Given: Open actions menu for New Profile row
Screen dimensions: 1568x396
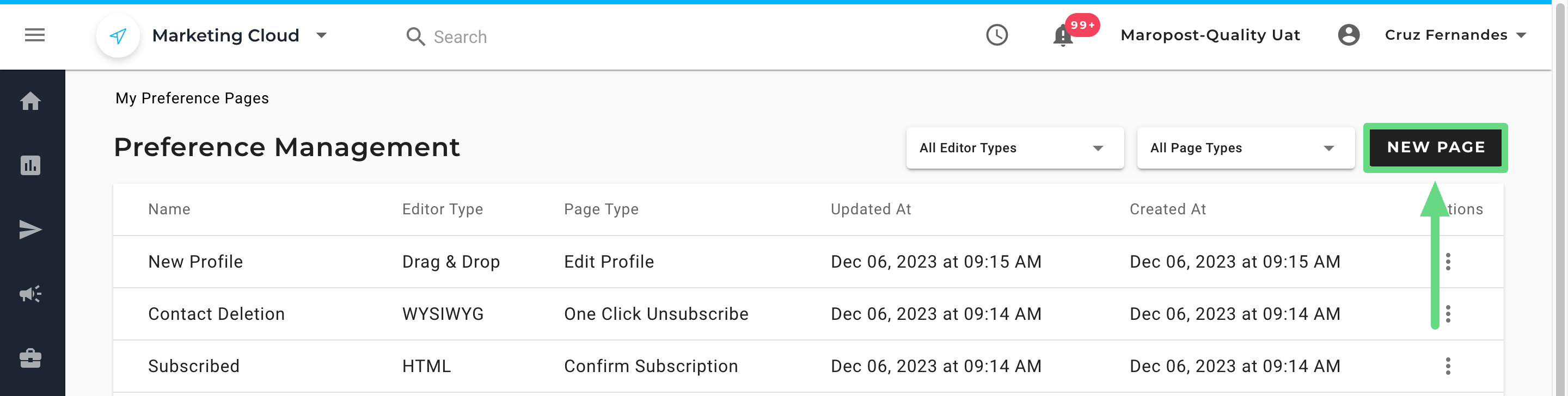Looking at the screenshot, I should (x=1448, y=262).
